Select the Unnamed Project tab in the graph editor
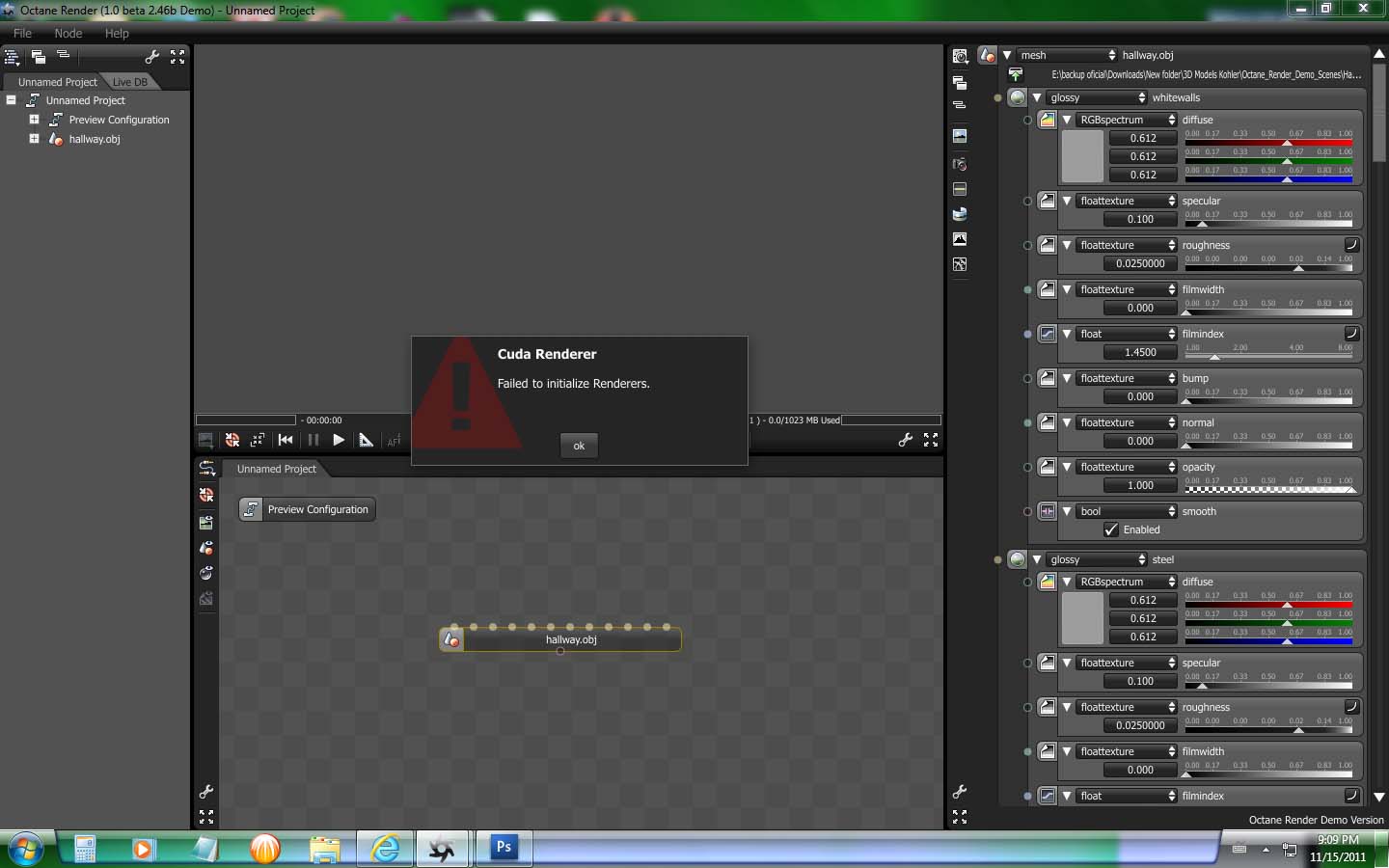1389x868 pixels. 277,469
